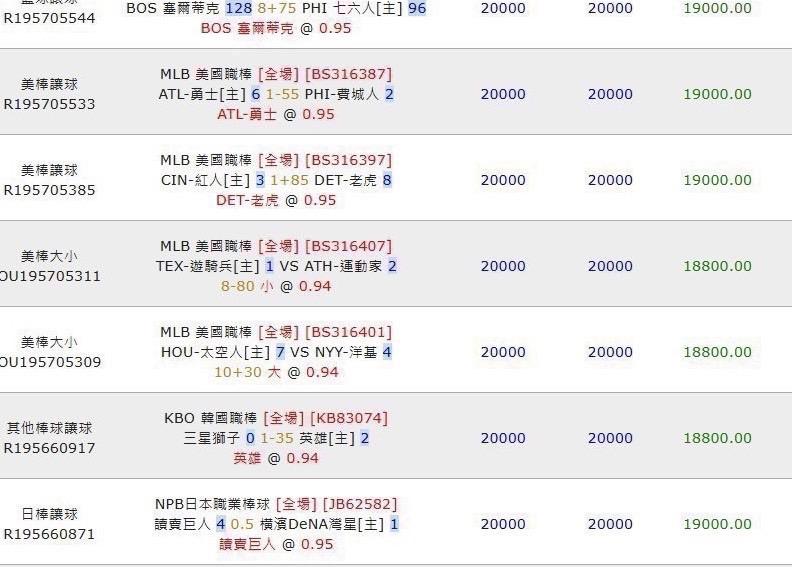Select the 10+30 大 @ 0.94 pick
The height and width of the screenshot is (567, 792).
pos(276,372)
